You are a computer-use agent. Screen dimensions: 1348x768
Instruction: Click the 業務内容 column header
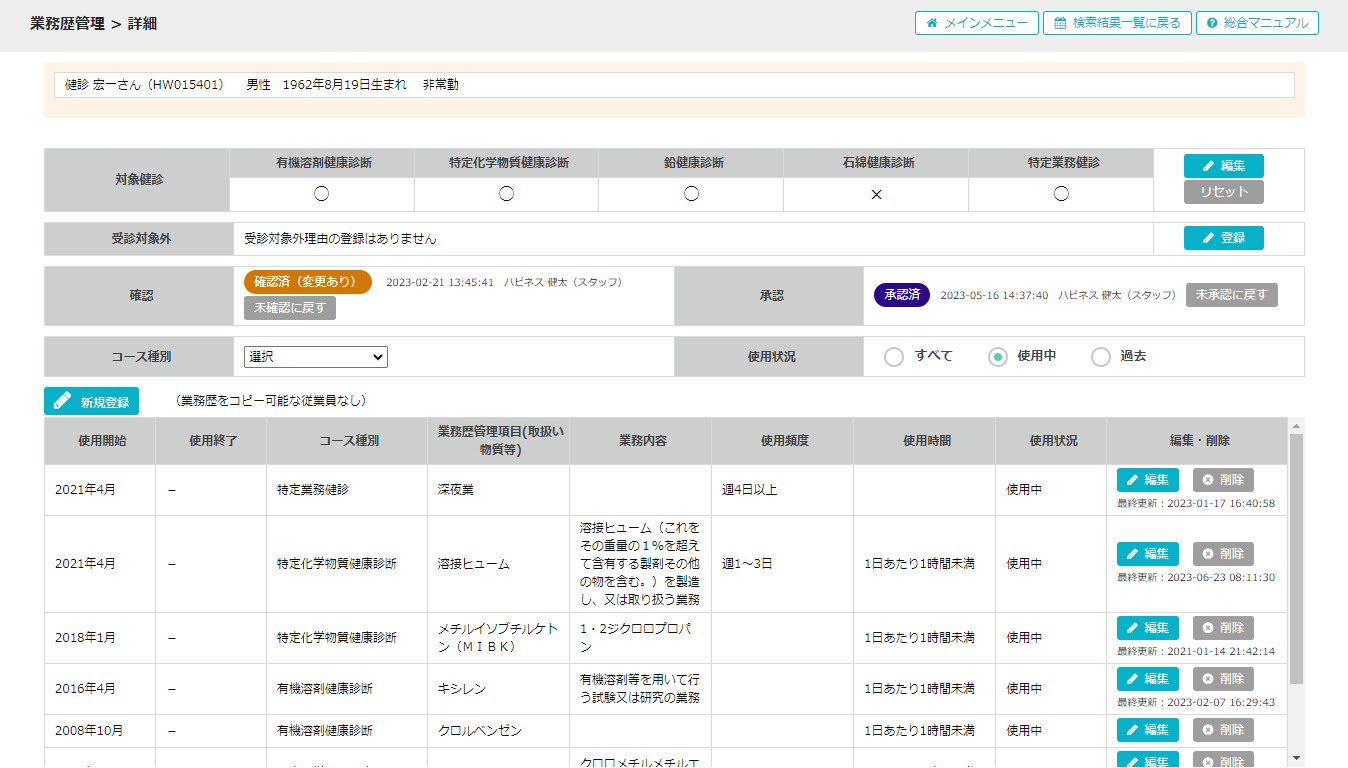tap(641, 441)
